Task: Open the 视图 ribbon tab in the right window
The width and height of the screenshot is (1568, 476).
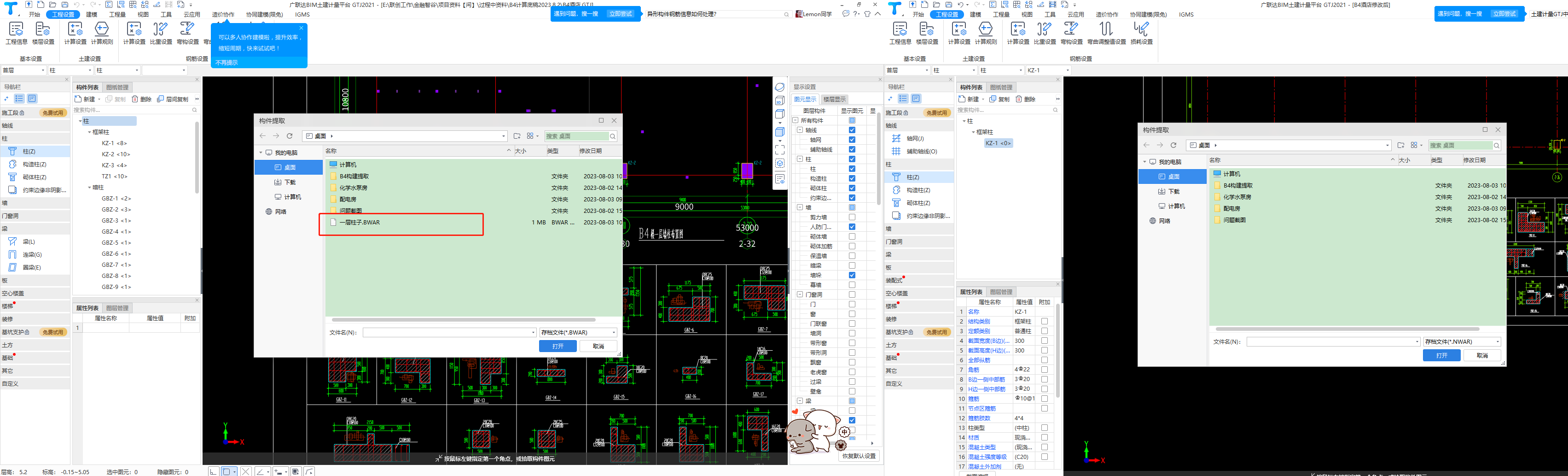Action: [1027, 14]
